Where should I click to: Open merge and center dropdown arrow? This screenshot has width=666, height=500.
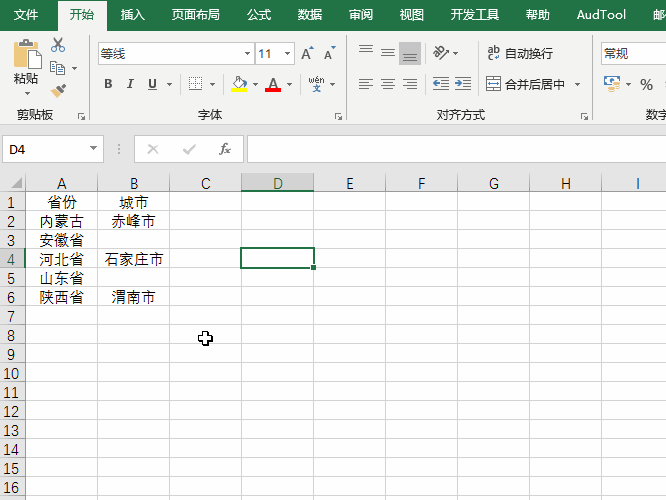pos(577,84)
